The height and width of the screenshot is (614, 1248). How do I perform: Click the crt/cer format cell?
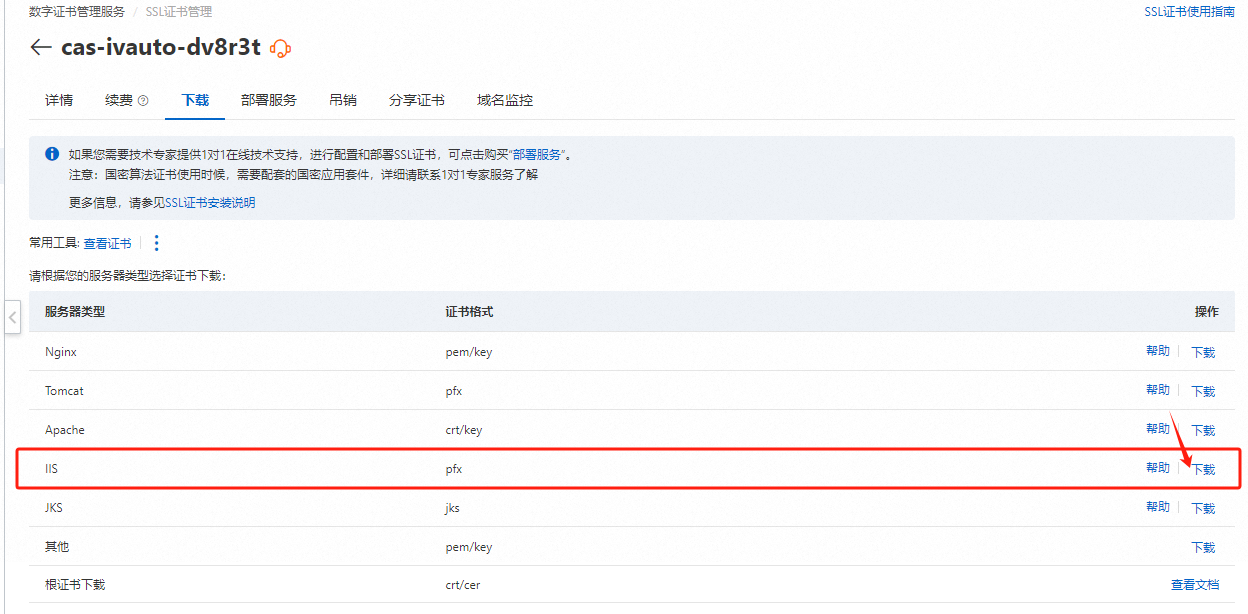[463, 585]
